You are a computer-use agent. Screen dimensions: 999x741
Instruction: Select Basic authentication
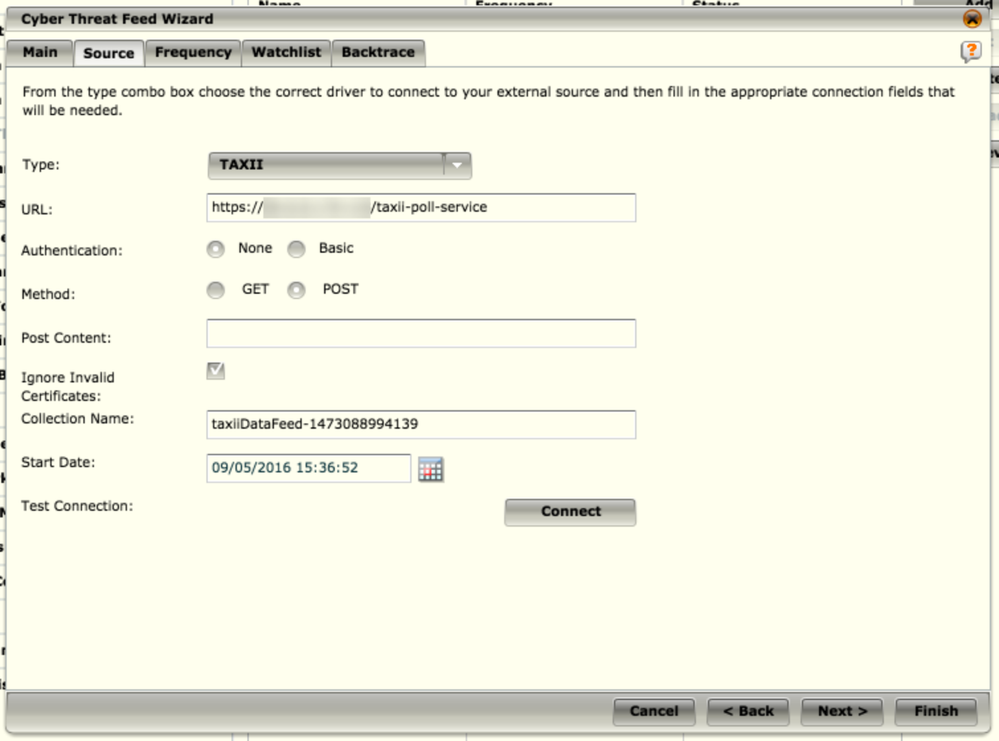[x=296, y=249]
